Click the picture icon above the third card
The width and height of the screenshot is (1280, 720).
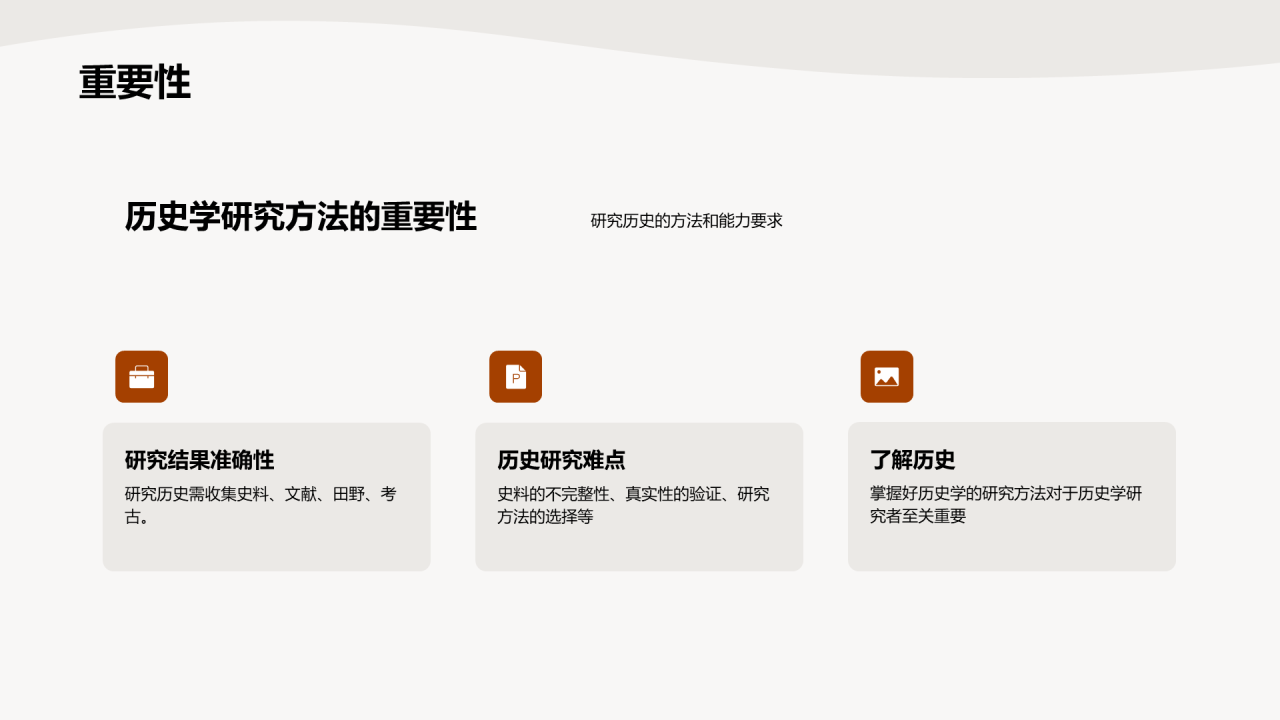click(886, 377)
